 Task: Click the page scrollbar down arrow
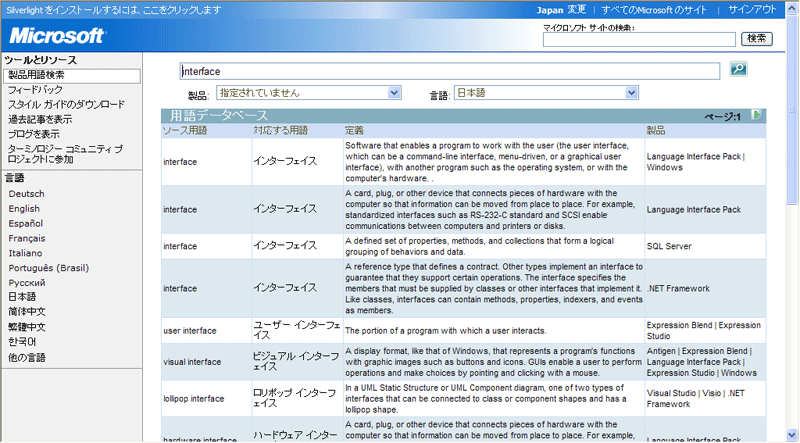[x=792, y=436]
